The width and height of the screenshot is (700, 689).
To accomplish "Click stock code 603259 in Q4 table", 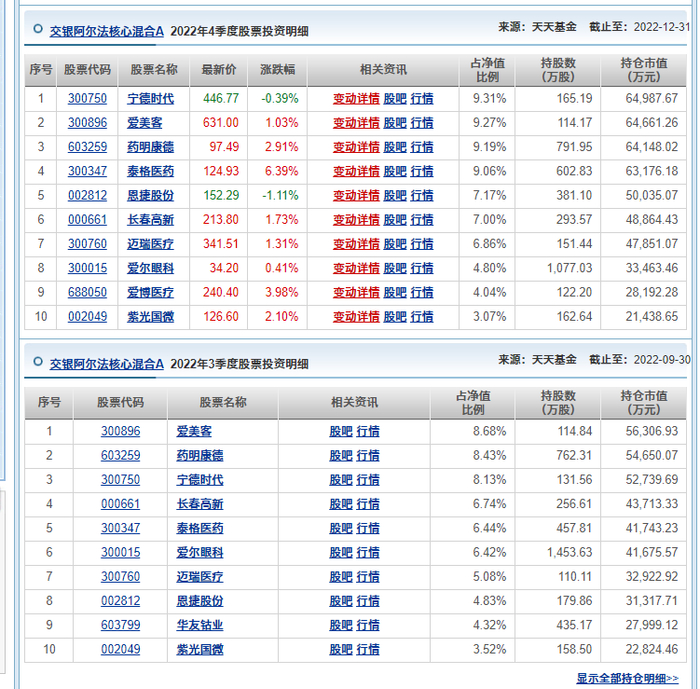I will [x=87, y=147].
